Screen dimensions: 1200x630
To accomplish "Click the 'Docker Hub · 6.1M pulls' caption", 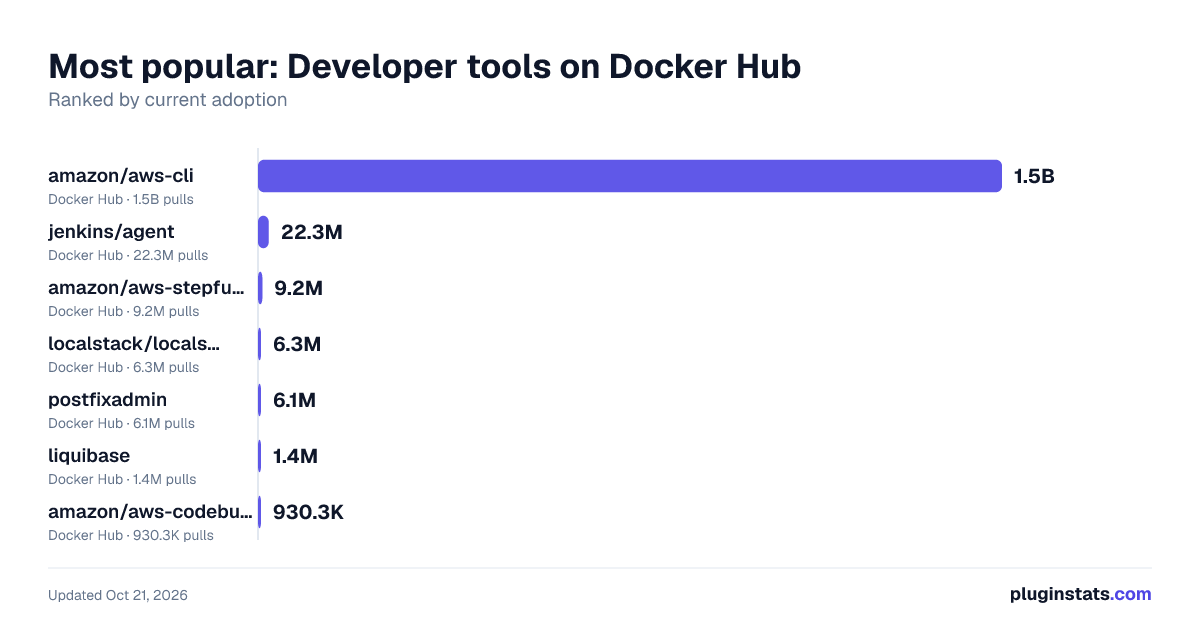I will (x=122, y=423).
